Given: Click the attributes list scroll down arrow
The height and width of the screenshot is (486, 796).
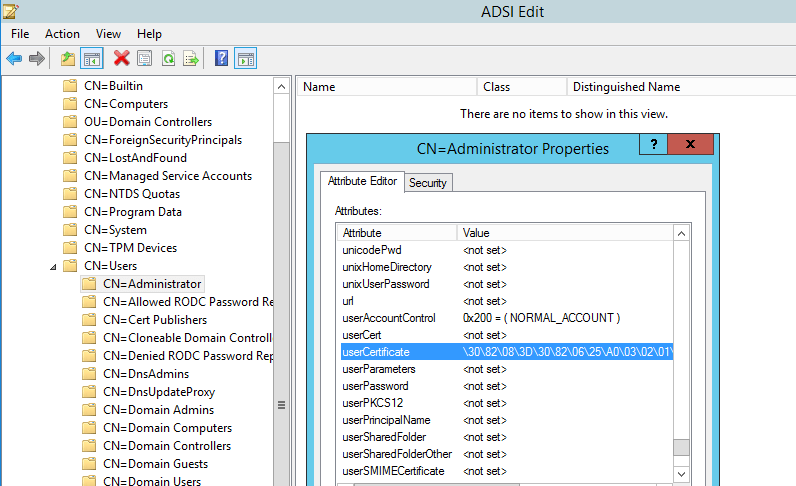Looking at the screenshot, I should pyautogui.click(x=681, y=472).
